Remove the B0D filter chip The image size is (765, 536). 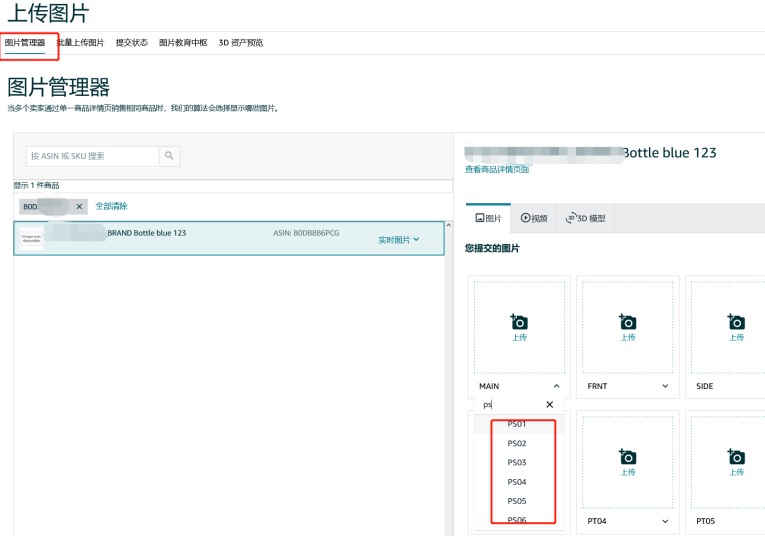click(79, 207)
